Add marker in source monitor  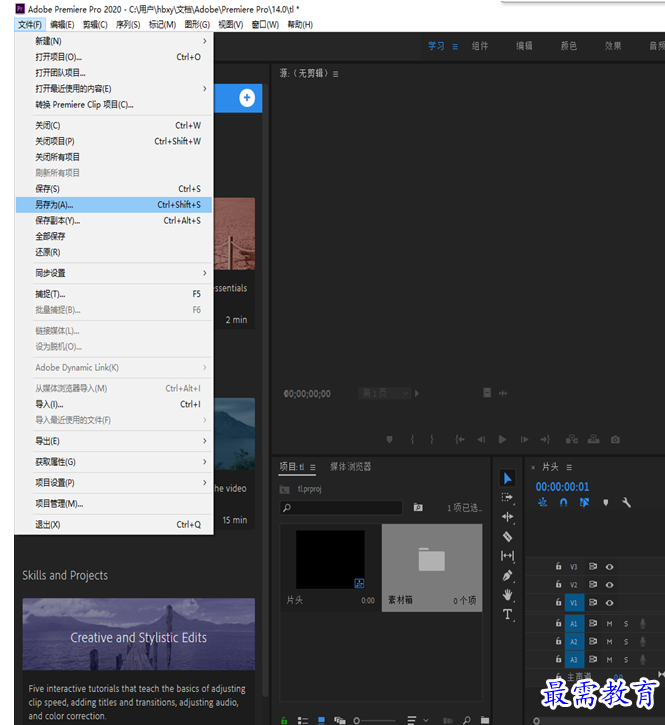point(389,439)
